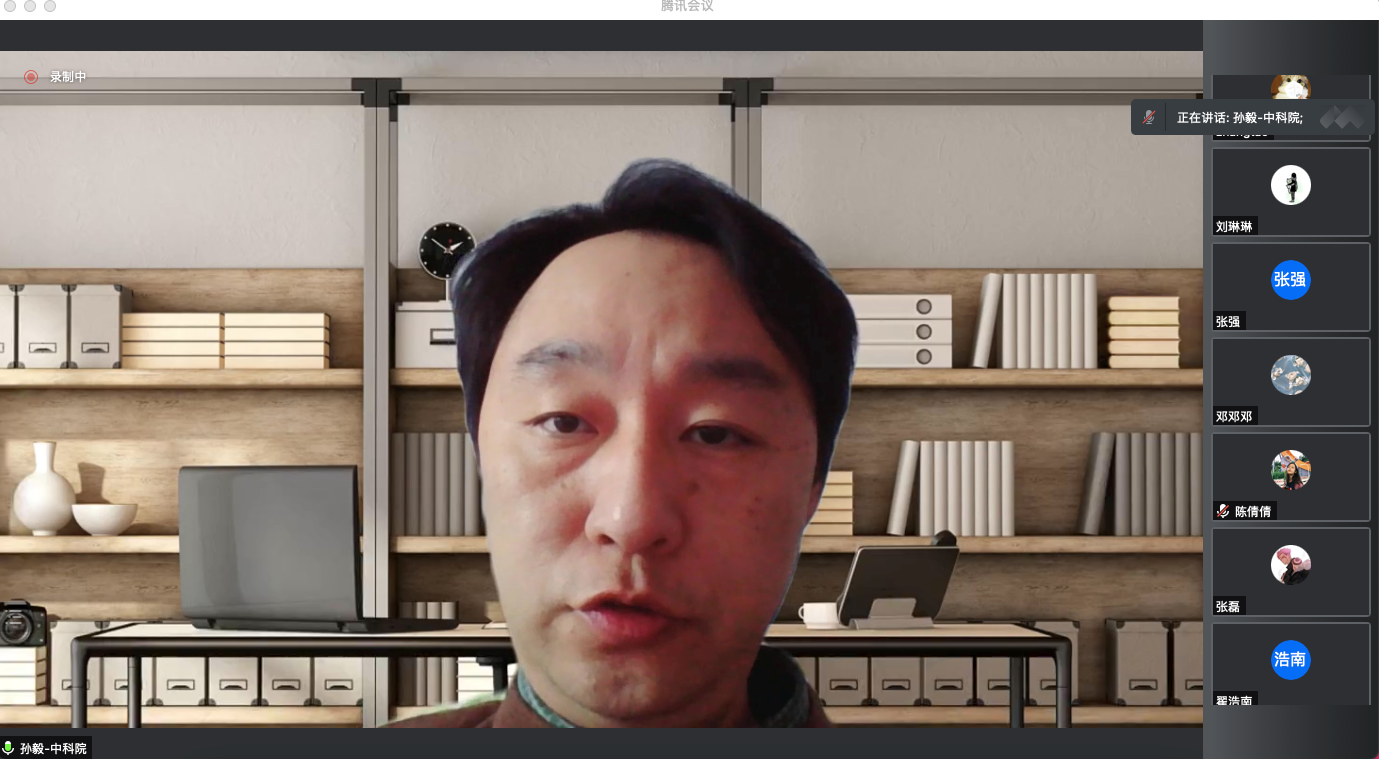This screenshot has width=1379, height=759.
Task: Click the main speaker video area
Action: point(600,400)
